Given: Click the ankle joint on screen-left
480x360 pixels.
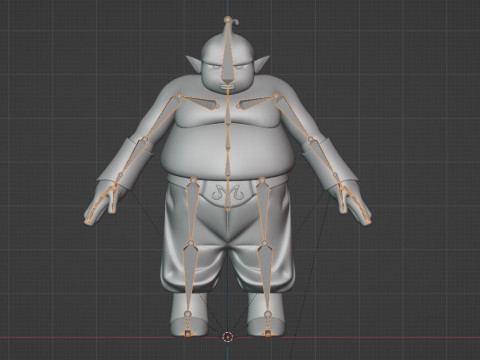Looking at the screenshot, I should pyautogui.click(x=187, y=313).
